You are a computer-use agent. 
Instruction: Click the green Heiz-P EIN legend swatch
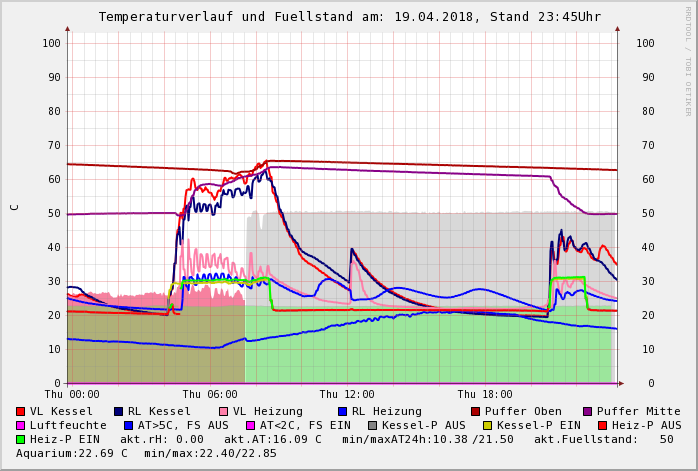tap(20, 439)
